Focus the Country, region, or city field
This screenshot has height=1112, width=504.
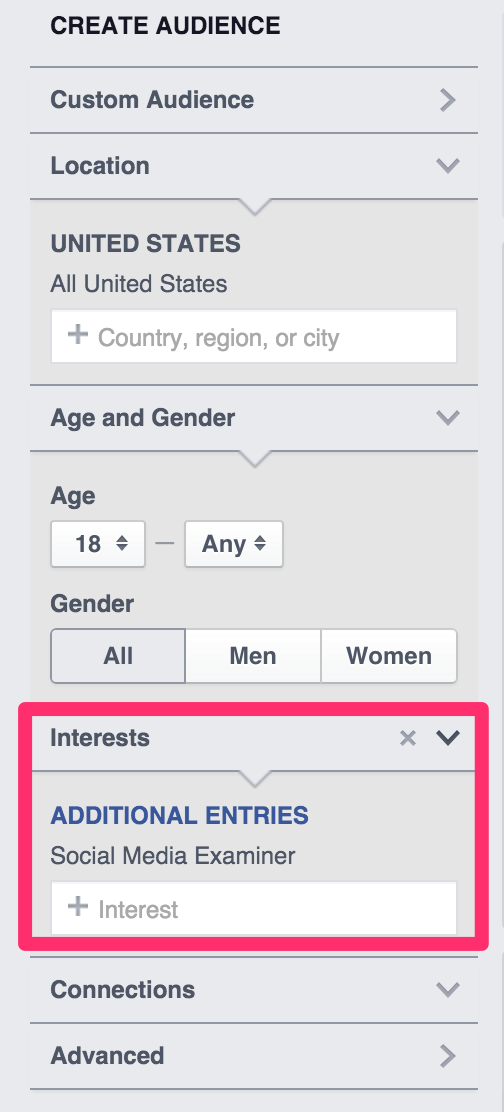point(254,336)
